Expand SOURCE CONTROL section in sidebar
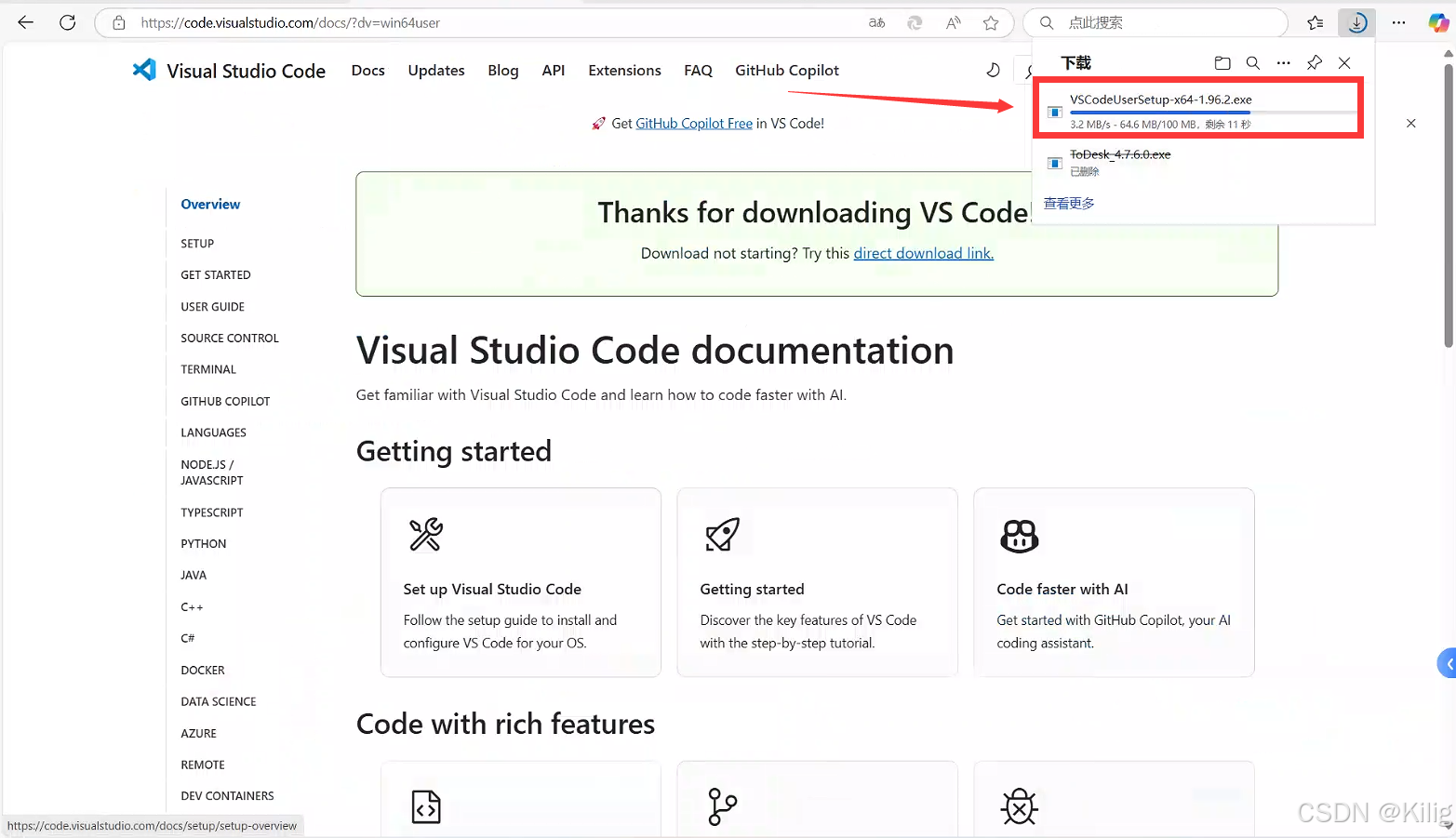The width and height of the screenshot is (1456, 838). click(x=230, y=339)
